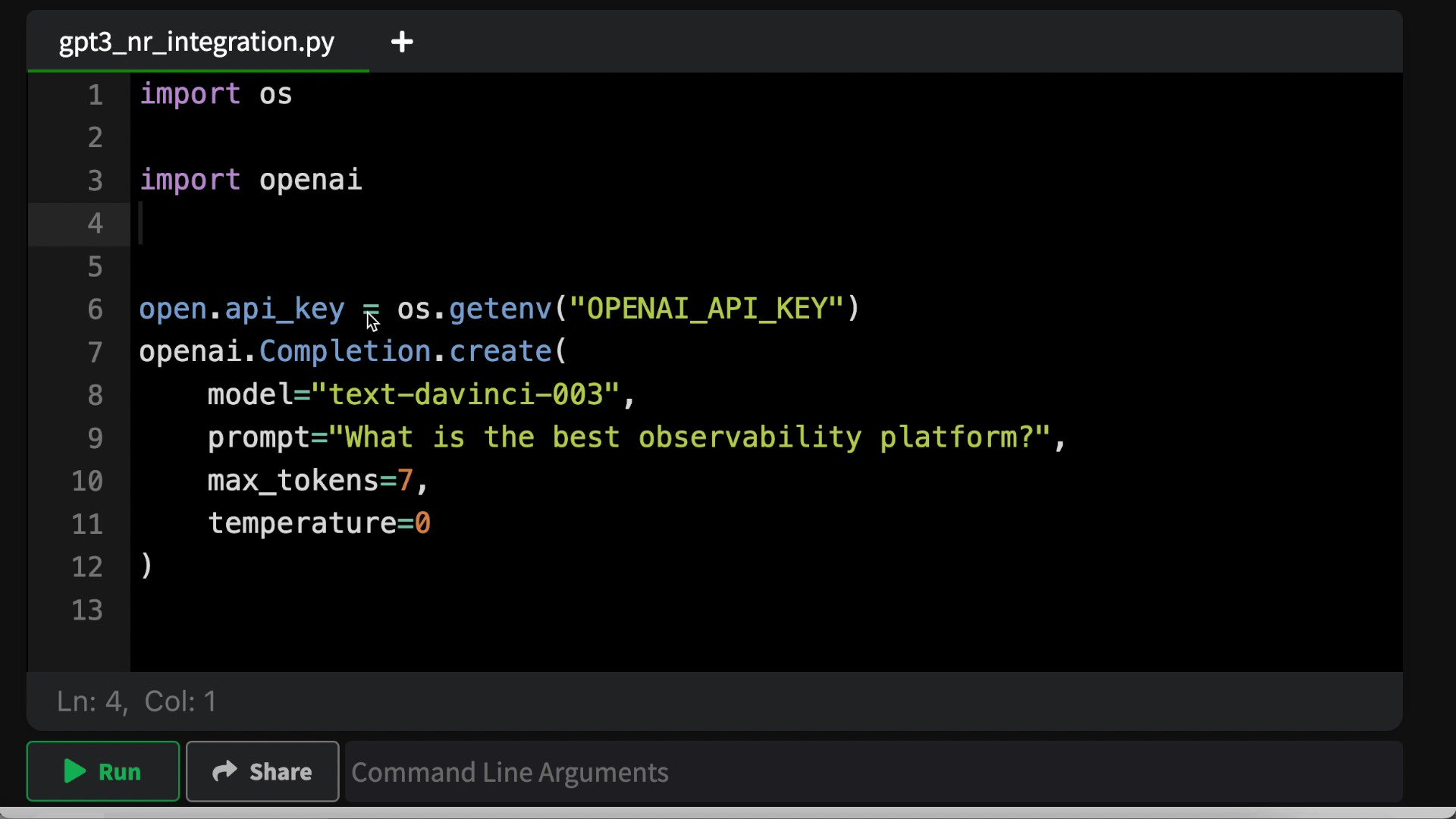This screenshot has height=819, width=1456.
Task: Click the temperature value 0
Action: pos(422,523)
